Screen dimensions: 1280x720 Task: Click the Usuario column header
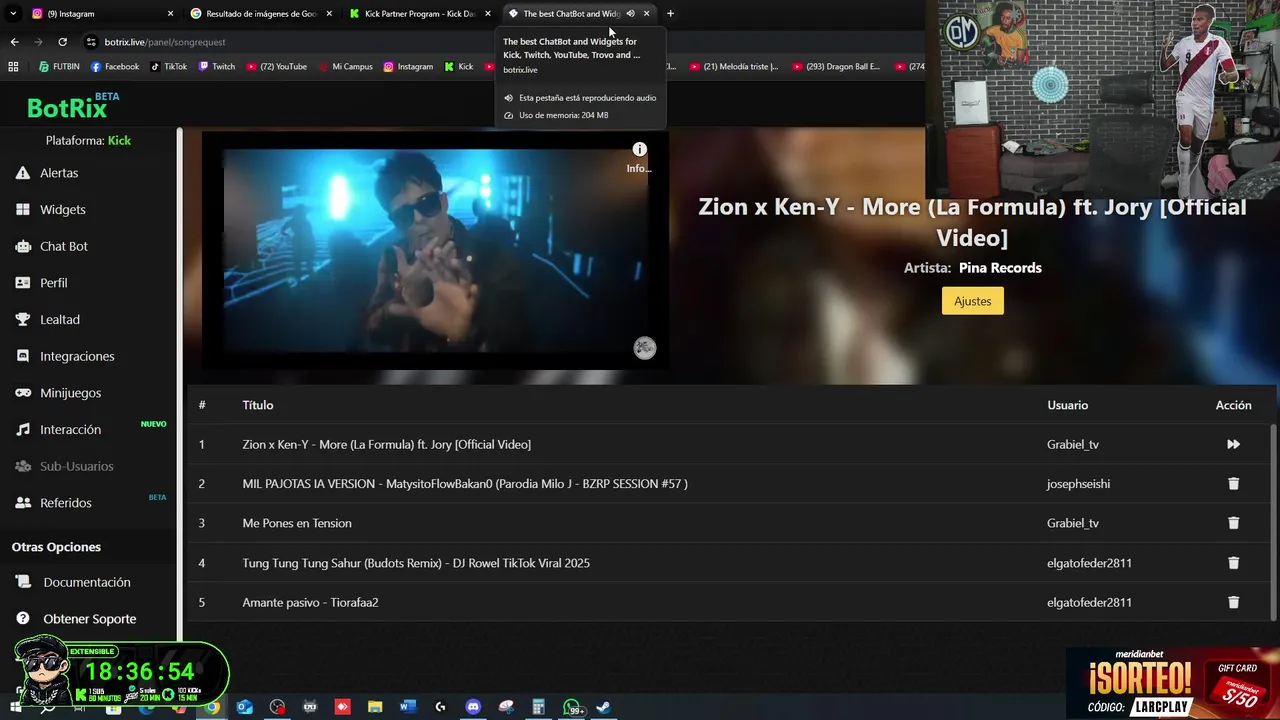click(x=1067, y=405)
